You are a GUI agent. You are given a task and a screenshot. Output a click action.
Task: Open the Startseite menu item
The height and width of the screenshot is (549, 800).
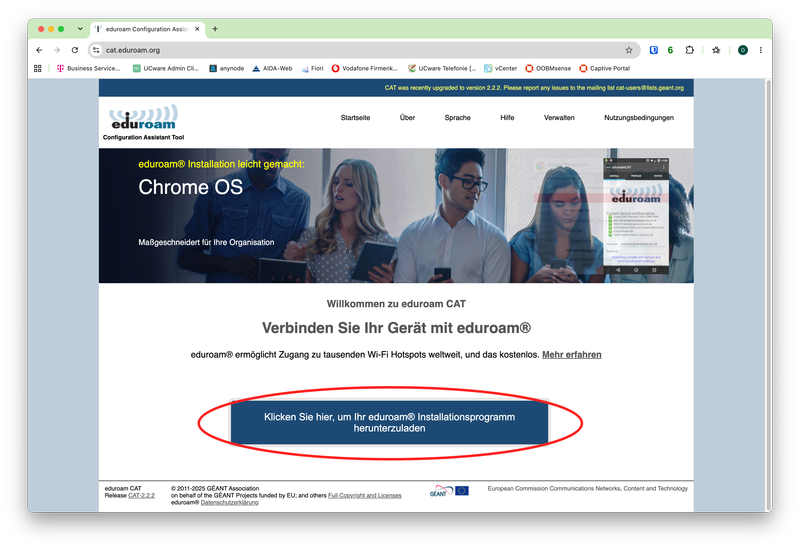[356, 118]
